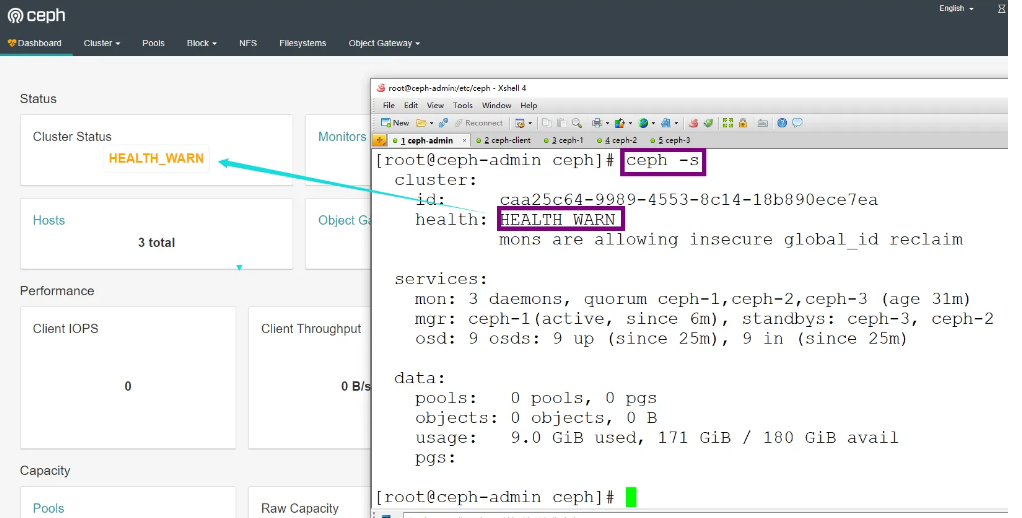This screenshot has height=518, width=1022.
Task: Expand the Open folder dropdown arrow
Action: (x=431, y=123)
